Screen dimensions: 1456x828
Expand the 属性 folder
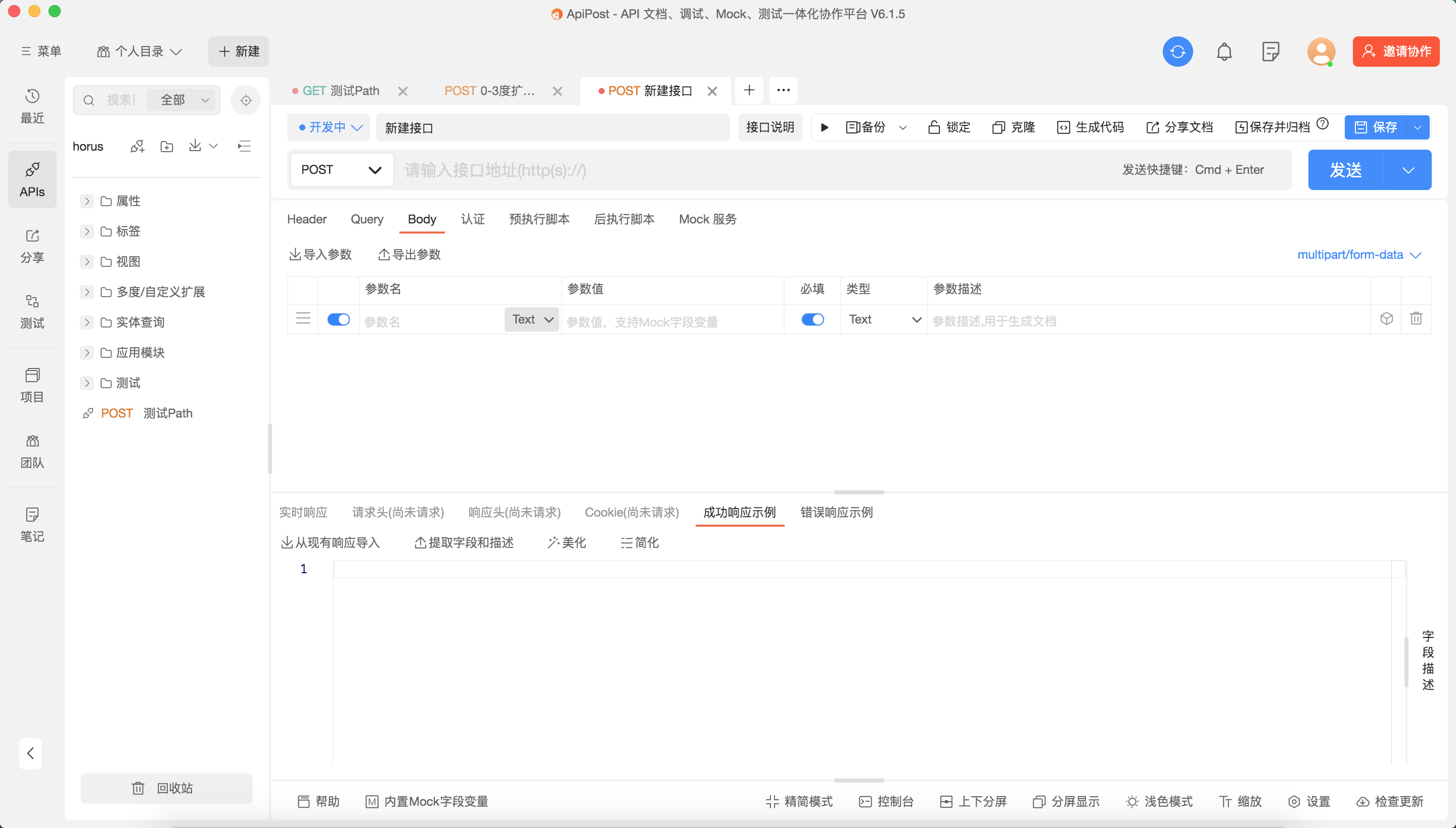(87, 201)
